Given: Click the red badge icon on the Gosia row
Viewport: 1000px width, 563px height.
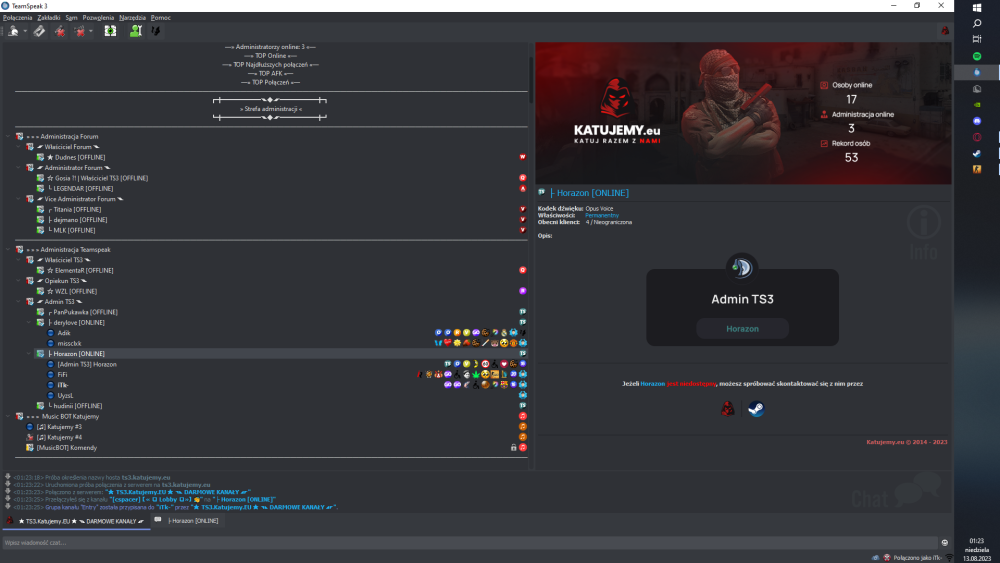Looking at the screenshot, I should click(x=522, y=178).
